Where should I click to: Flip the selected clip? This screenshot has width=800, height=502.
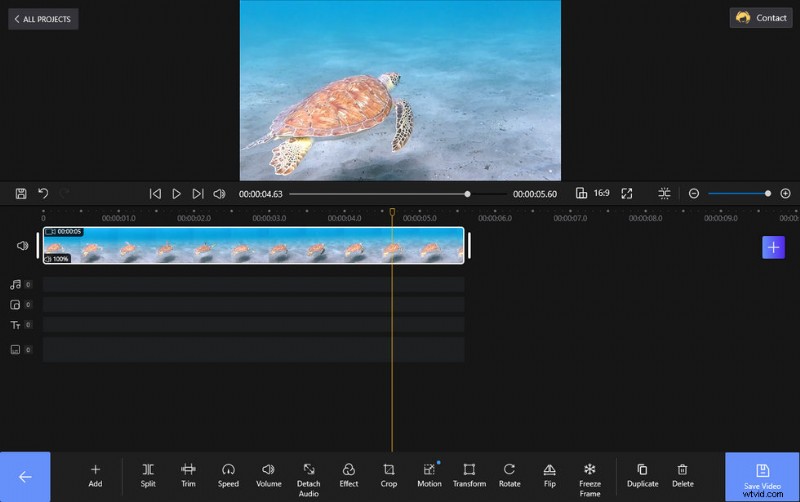point(549,474)
